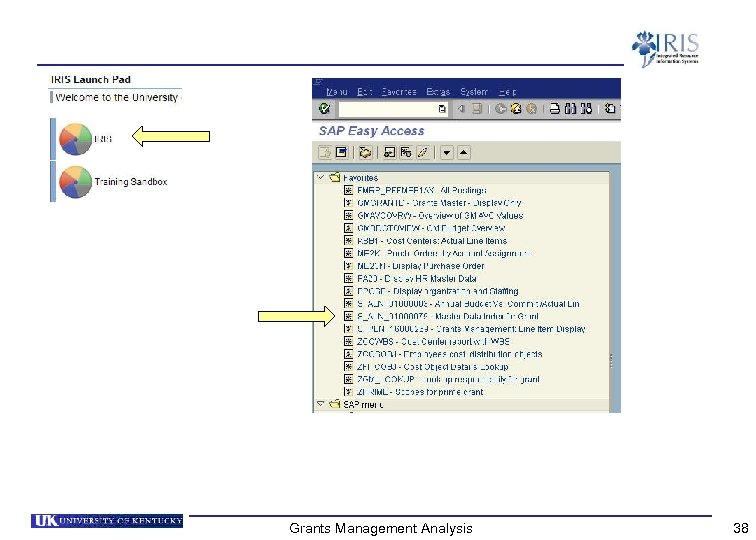This screenshot has height=540, width=756.
Task: Select 'Employees cost distribution objects' favorite
Action: click(450, 354)
